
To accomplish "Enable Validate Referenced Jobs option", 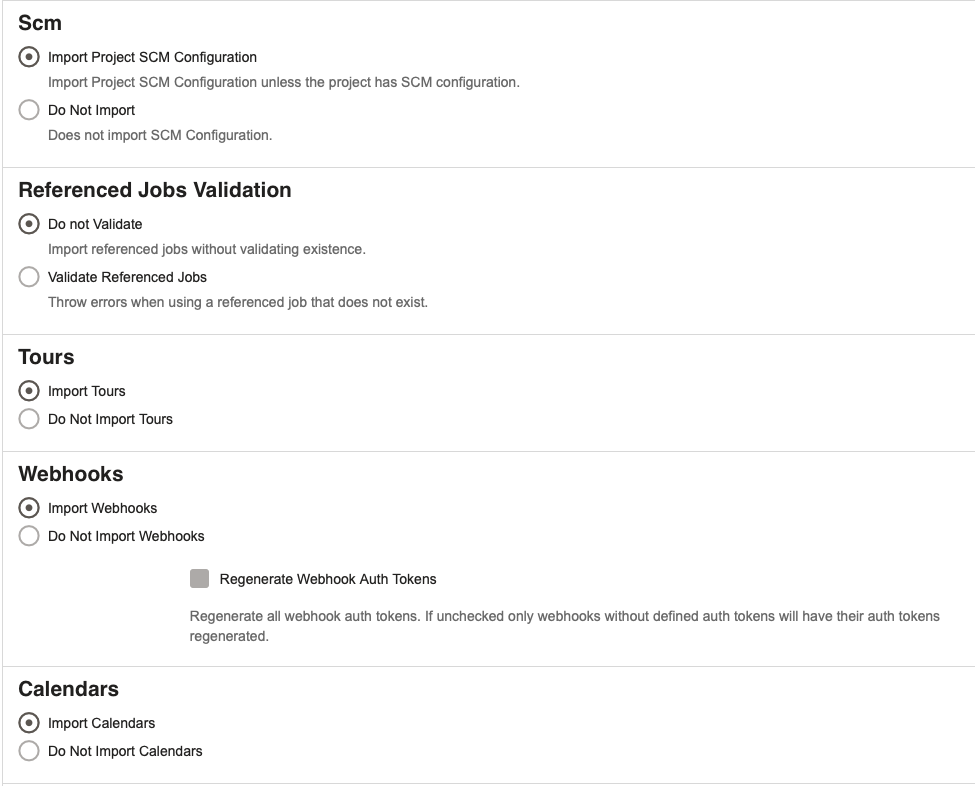I will tap(29, 277).
